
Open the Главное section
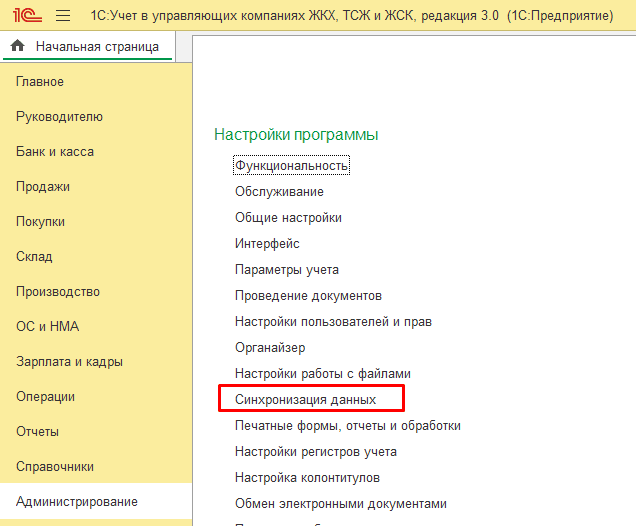(40, 82)
